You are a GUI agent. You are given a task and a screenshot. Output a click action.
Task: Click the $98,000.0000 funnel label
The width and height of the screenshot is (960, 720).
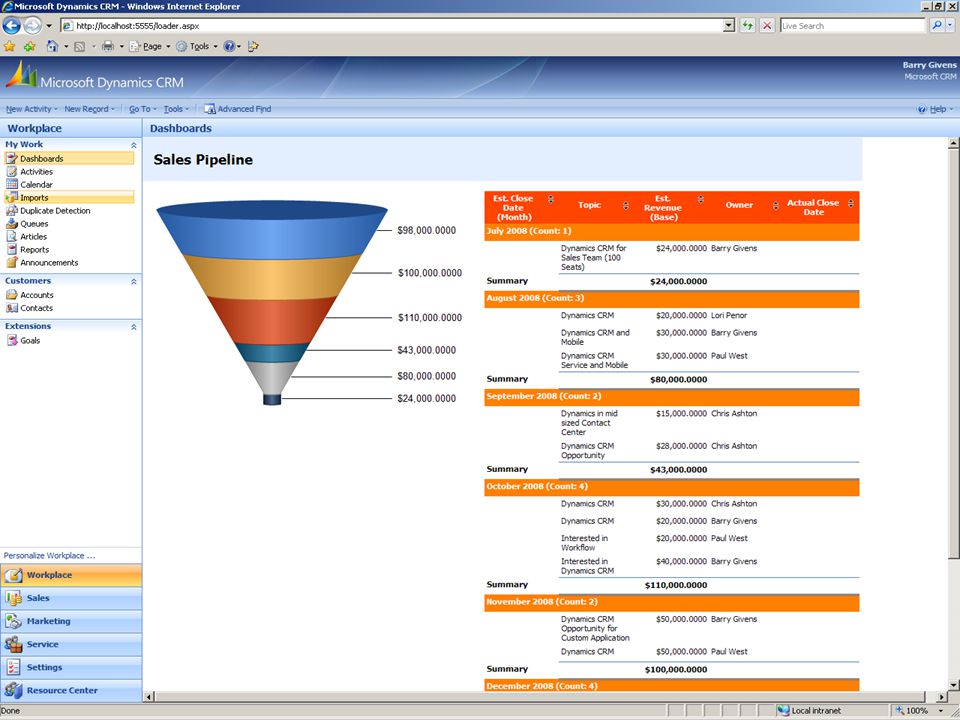pos(427,231)
